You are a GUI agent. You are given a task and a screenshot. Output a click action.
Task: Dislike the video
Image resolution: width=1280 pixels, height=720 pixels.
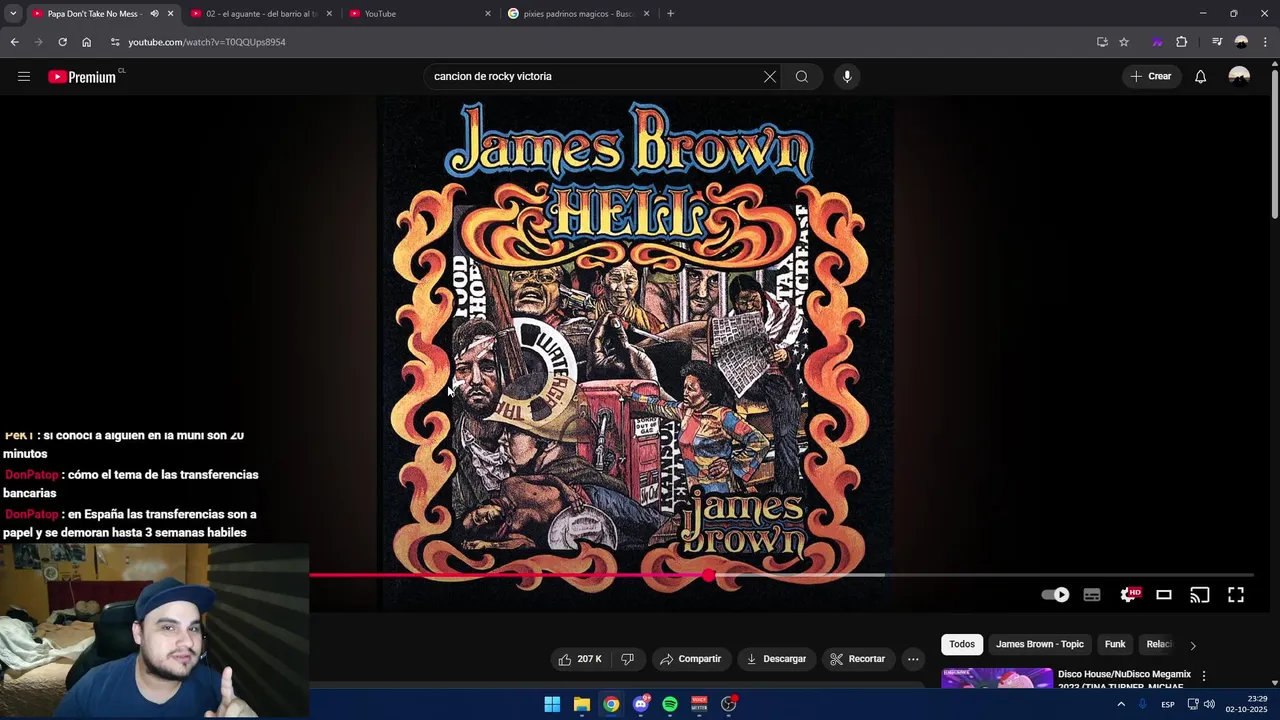pyautogui.click(x=628, y=659)
